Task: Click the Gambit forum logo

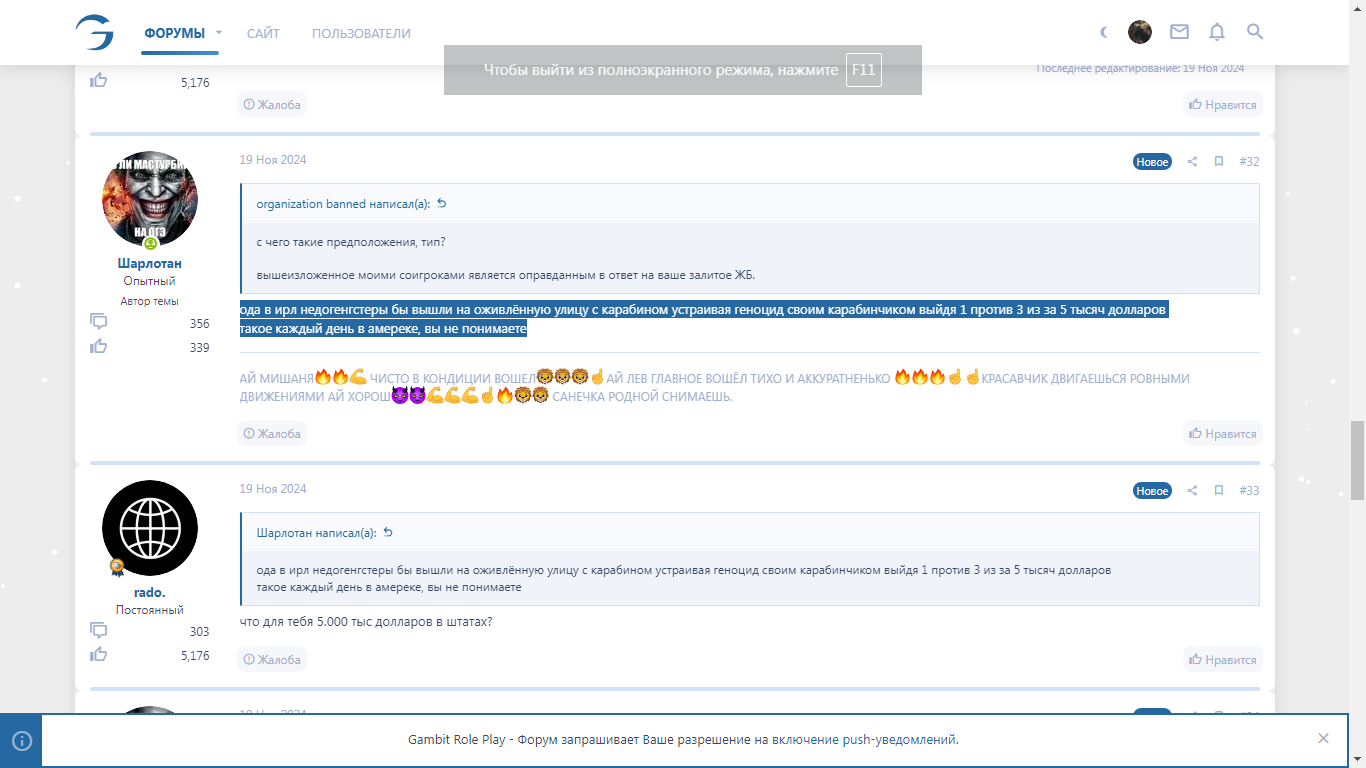Action: click(95, 33)
